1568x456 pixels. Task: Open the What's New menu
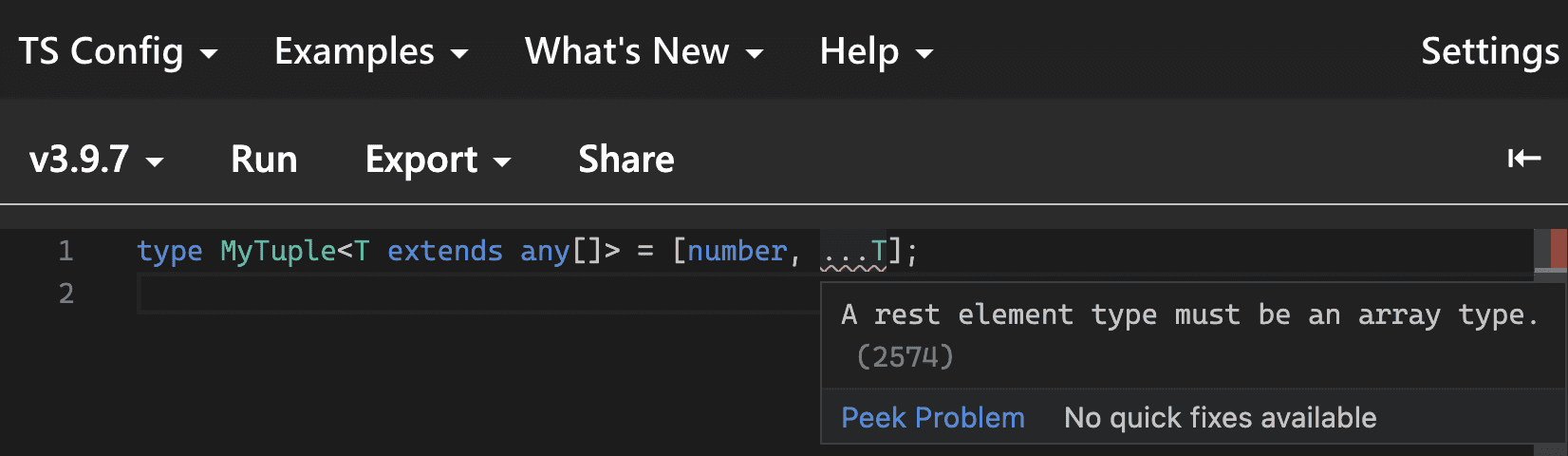pos(644,51)
